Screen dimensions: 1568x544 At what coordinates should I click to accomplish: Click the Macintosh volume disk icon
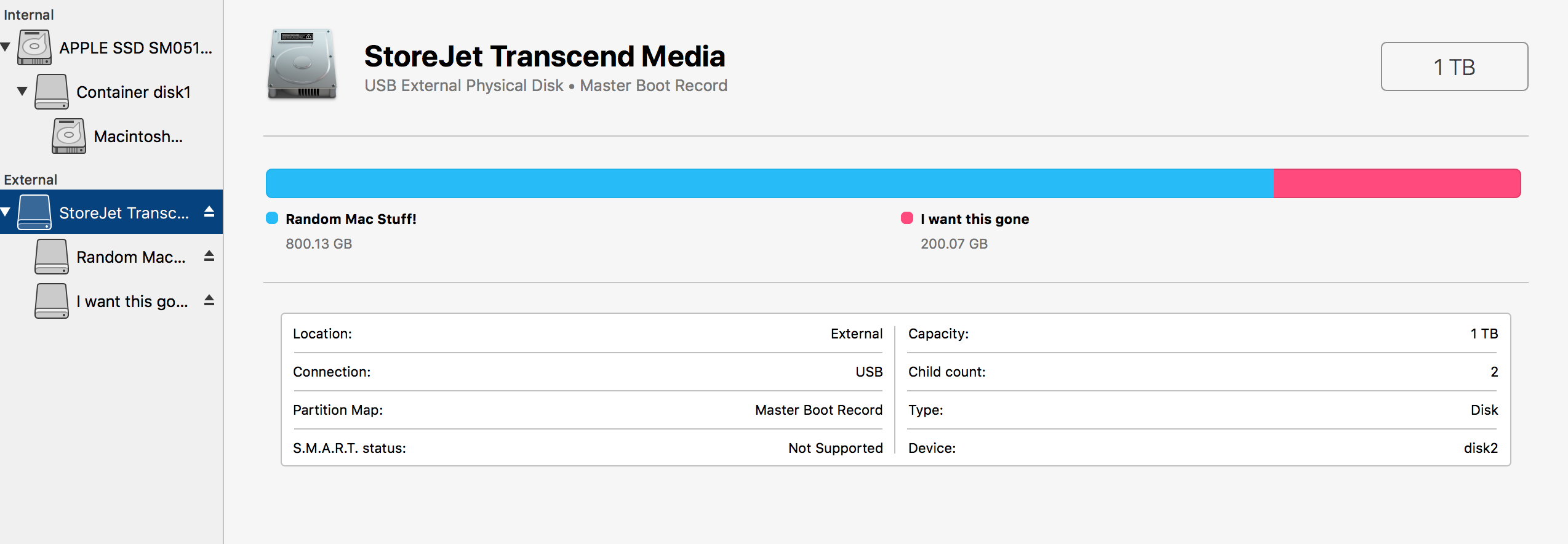69,136
